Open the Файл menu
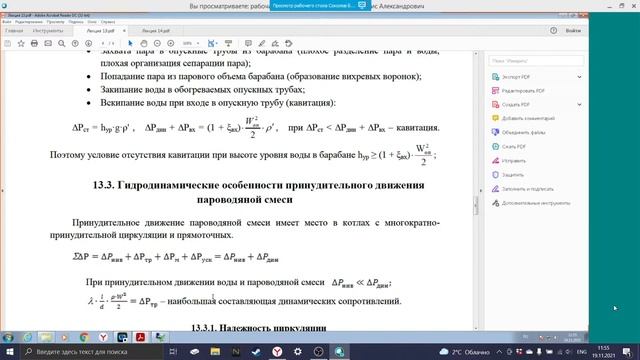 tap(7, 22)
